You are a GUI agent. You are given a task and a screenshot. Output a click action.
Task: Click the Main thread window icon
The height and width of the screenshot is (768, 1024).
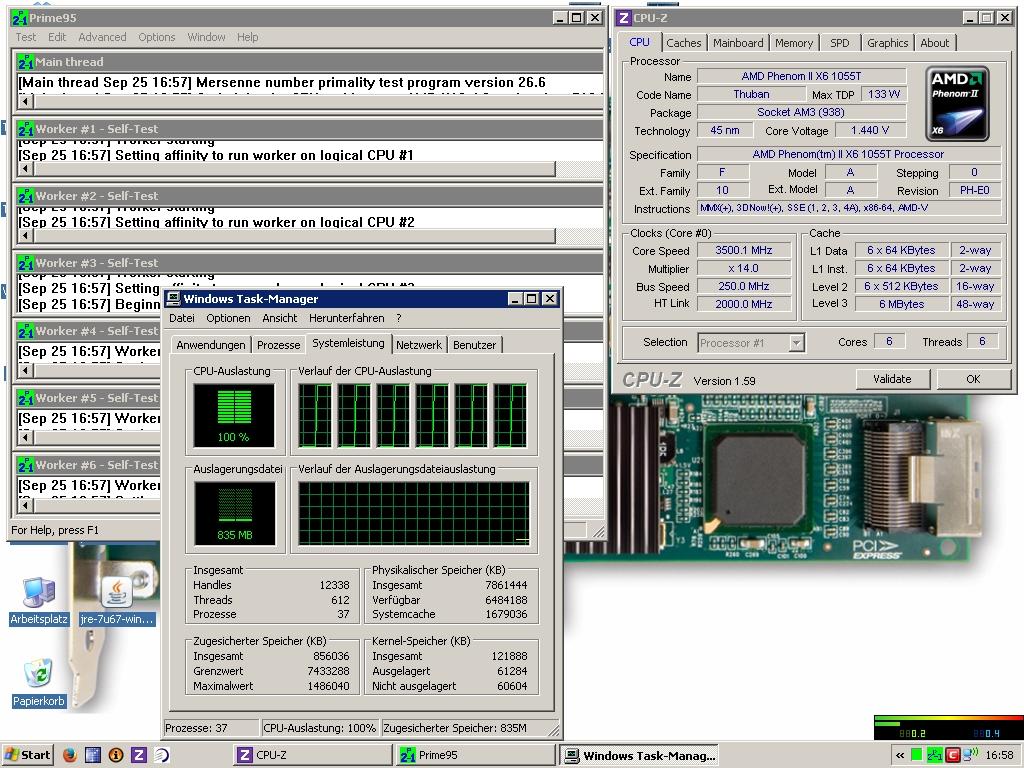[26, 62]
